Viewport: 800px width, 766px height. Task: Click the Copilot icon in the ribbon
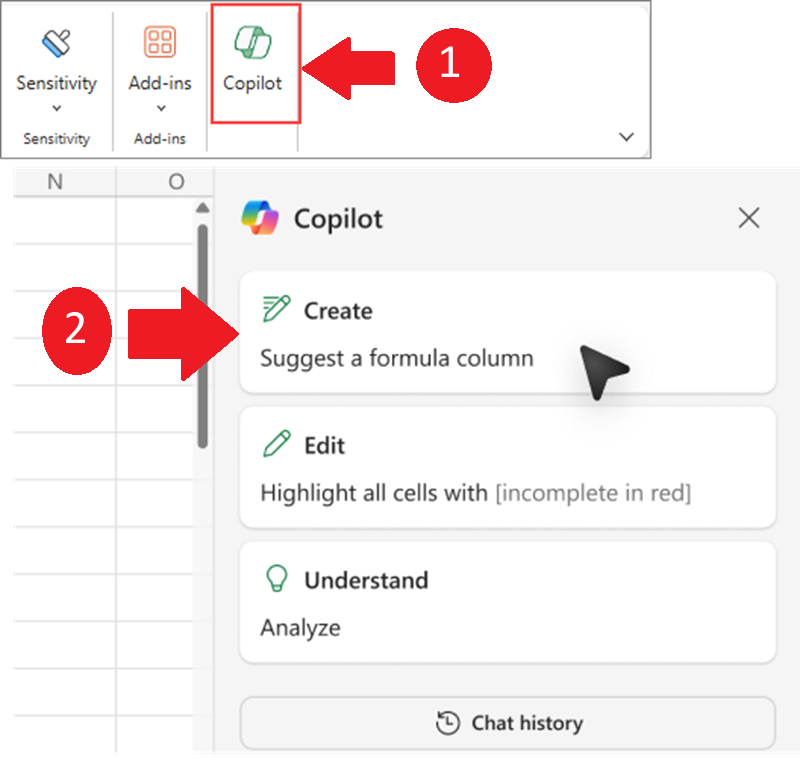click(x=253, y=43)
